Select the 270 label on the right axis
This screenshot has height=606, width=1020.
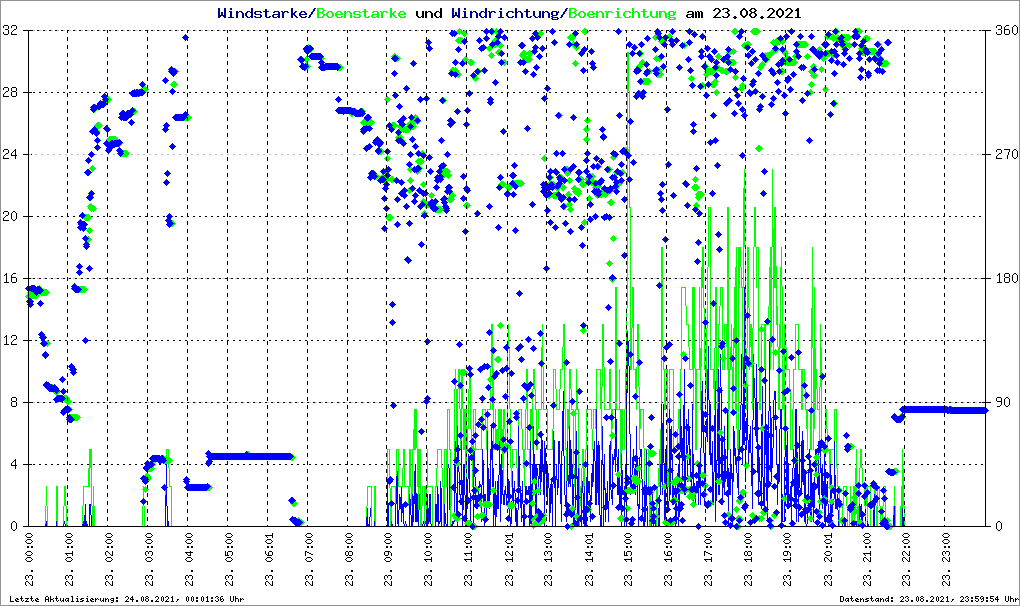point(1005,155)
